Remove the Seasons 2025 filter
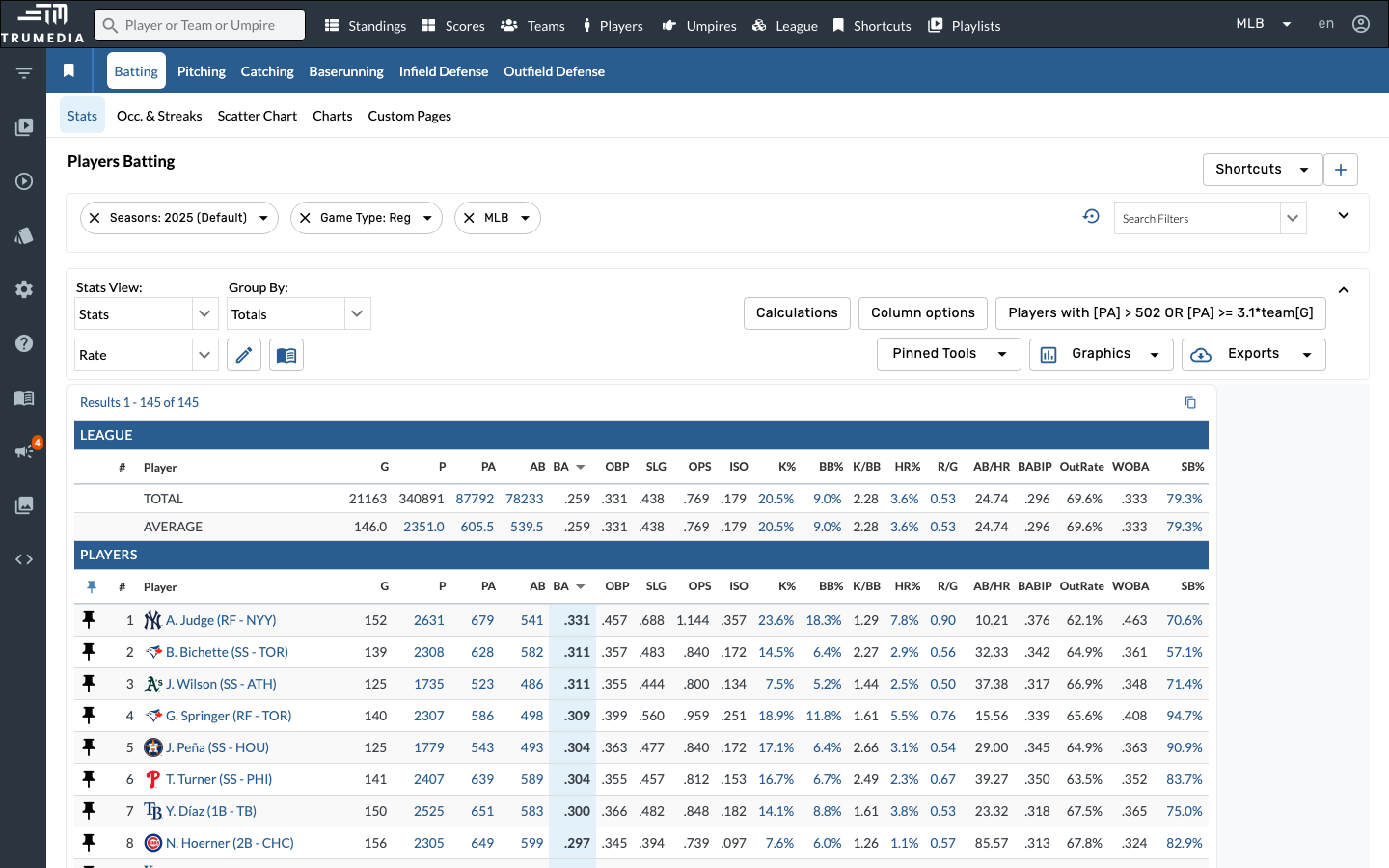The image size is (1389, 868). 95,218
